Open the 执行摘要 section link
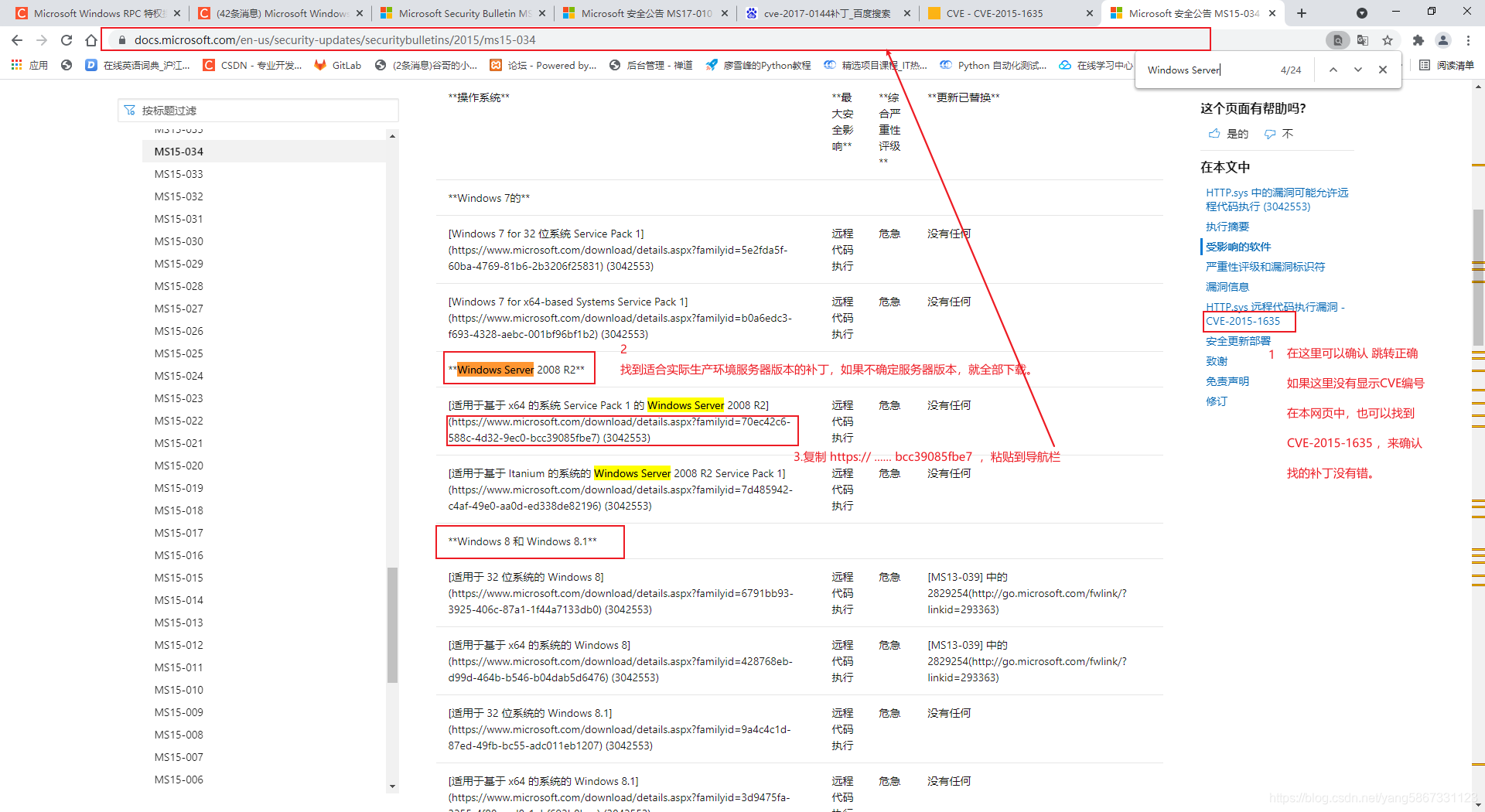Screen dimensions: 1485x812 [x=1227, y=227]
